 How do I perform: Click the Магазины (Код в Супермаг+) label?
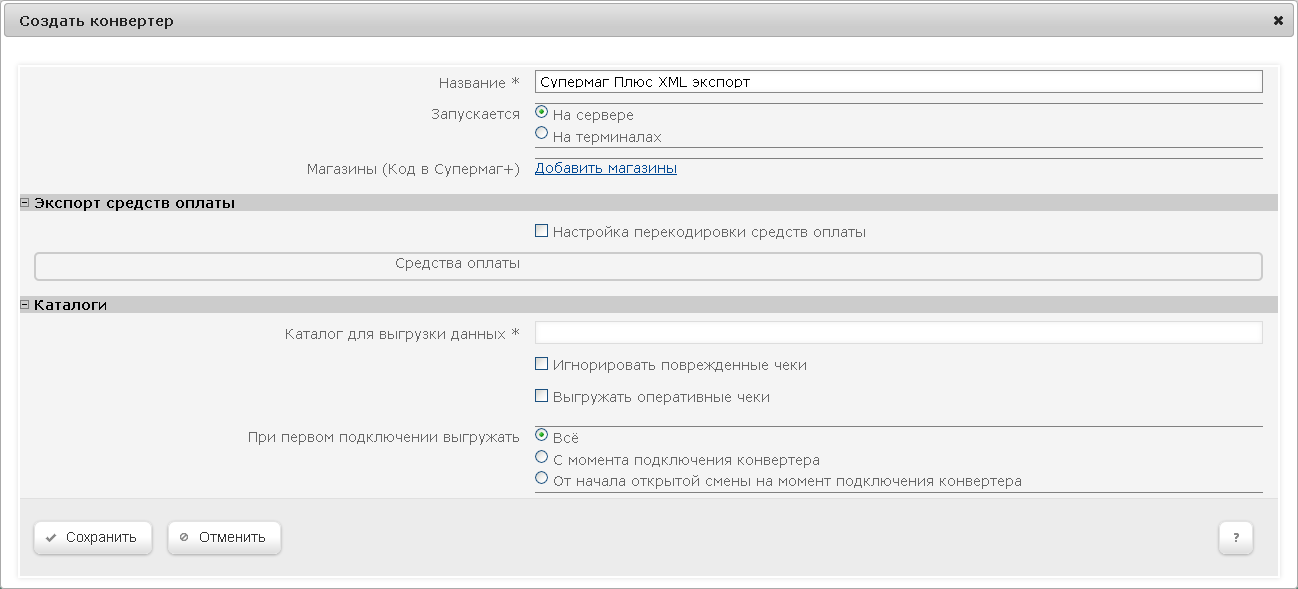click(413, 169)
